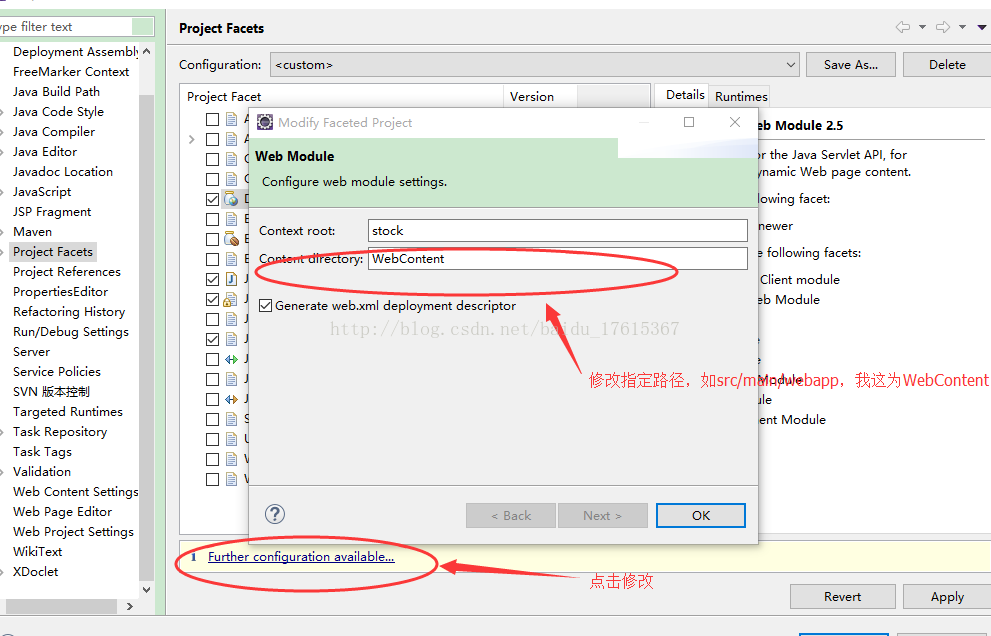Click the lock document facet icon
Screen dimensions: 991x636
231,299
